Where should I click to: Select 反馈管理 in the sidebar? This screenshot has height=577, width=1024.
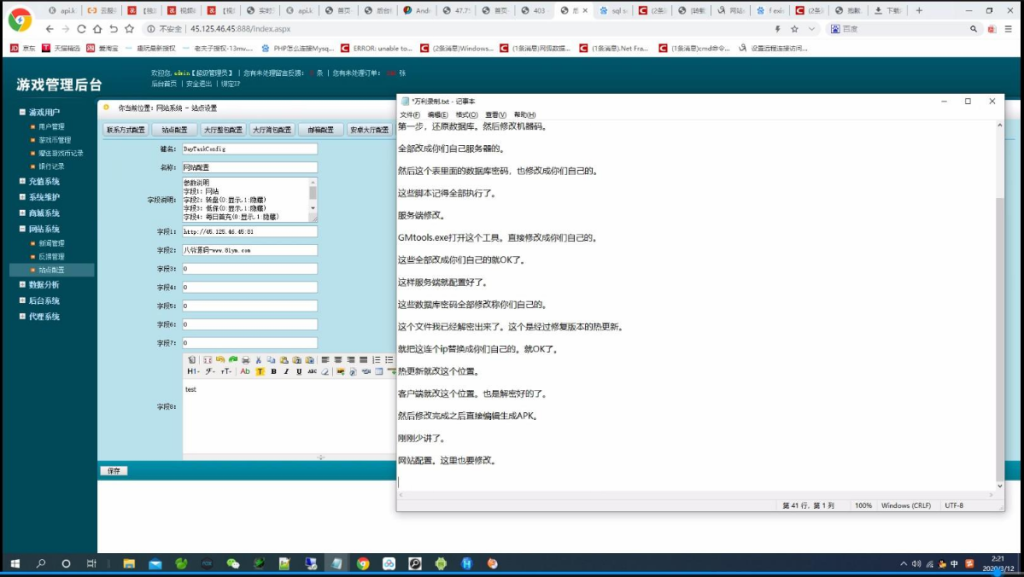(51, 257)
